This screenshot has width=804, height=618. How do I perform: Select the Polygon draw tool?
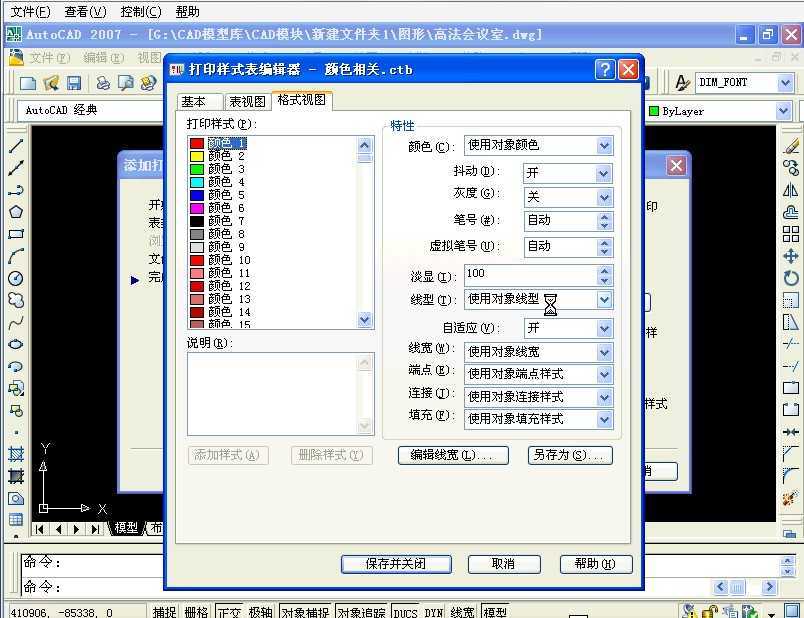(x=16, y=212)
